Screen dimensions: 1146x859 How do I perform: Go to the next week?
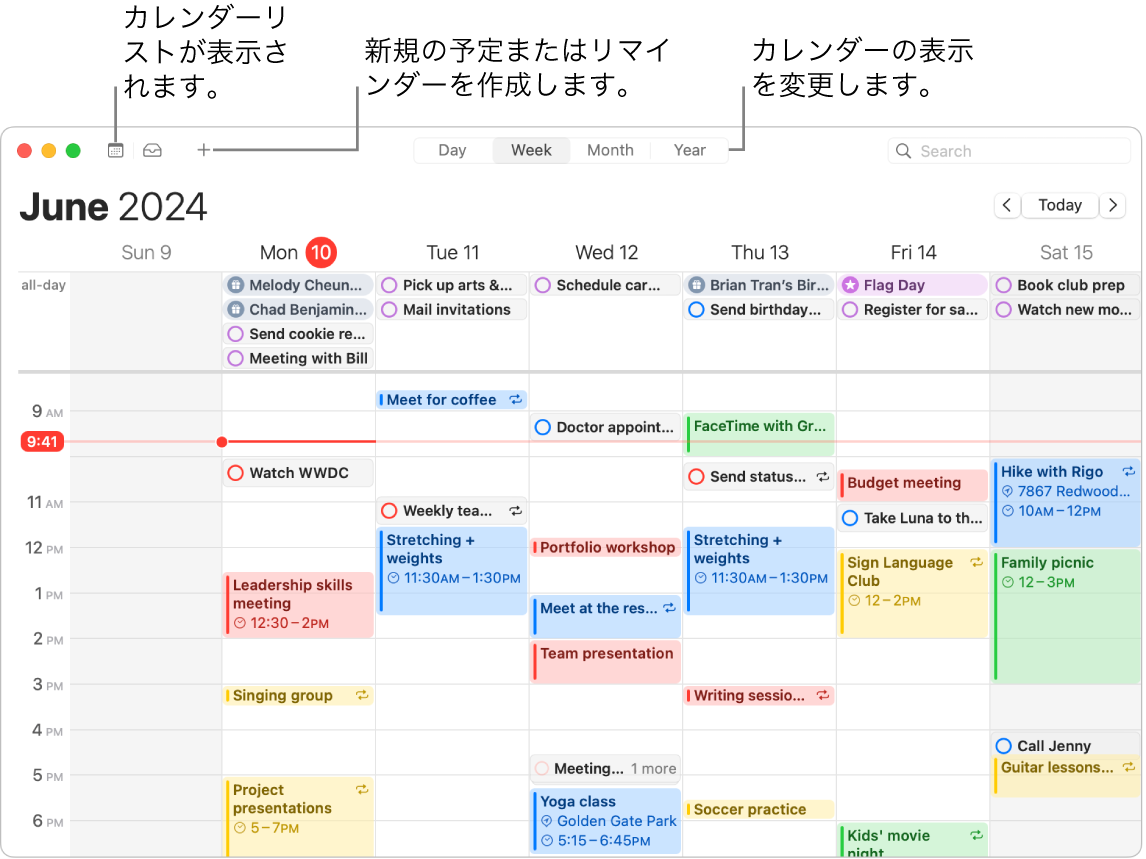click(1112, 205)
